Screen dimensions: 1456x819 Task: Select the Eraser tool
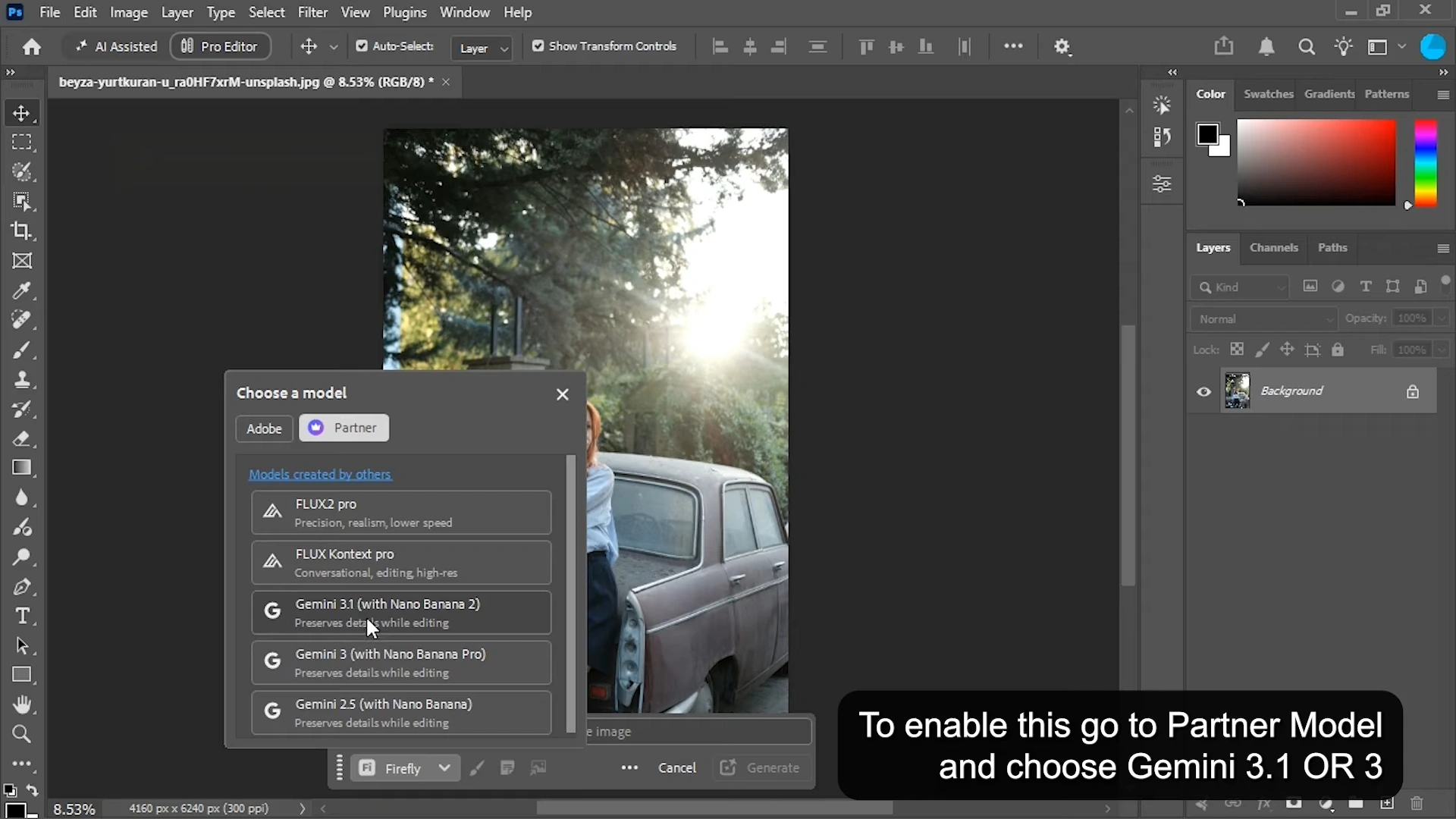pyautogui.click(x=21, y=439)
